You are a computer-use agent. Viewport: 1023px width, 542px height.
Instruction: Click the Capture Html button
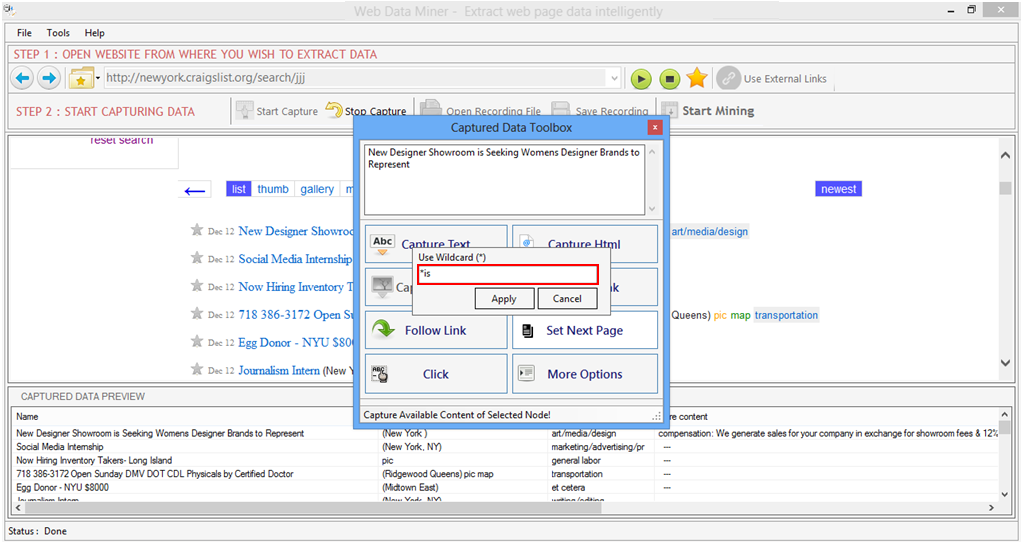pos(585,244)
